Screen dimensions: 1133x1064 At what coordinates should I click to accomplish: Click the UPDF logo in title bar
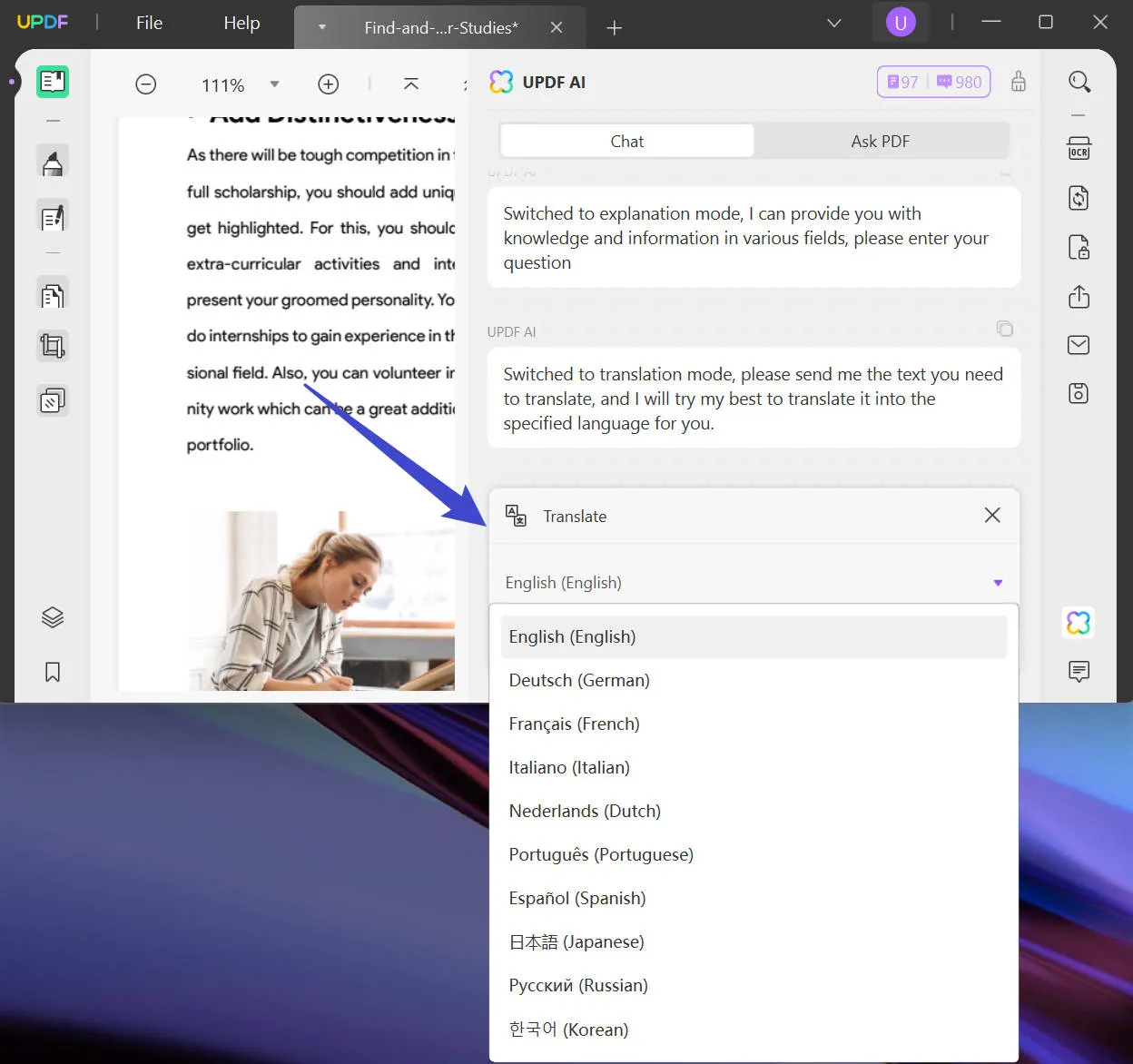43,22
